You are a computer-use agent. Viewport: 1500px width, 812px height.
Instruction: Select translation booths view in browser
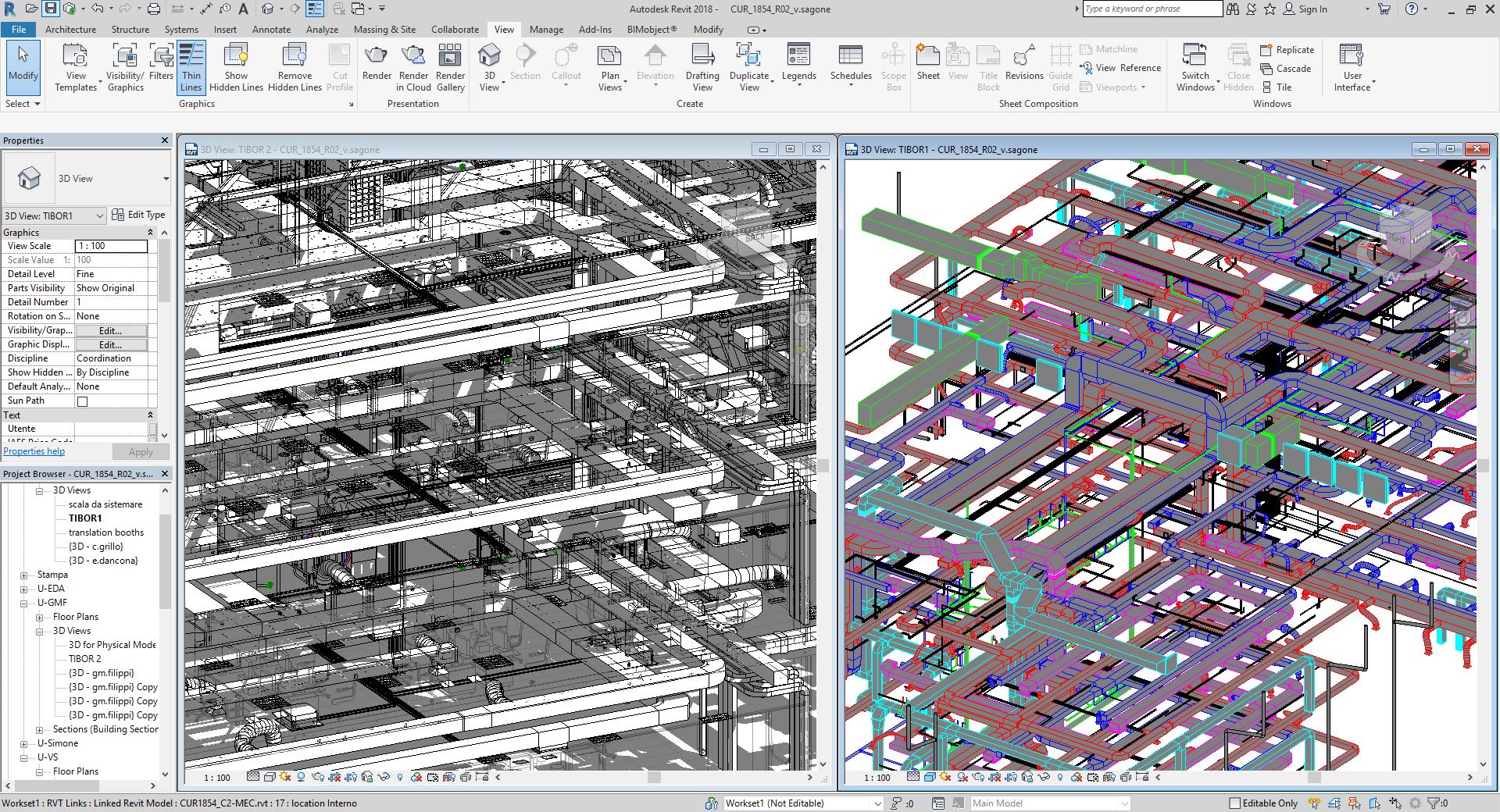pos(106,532)
